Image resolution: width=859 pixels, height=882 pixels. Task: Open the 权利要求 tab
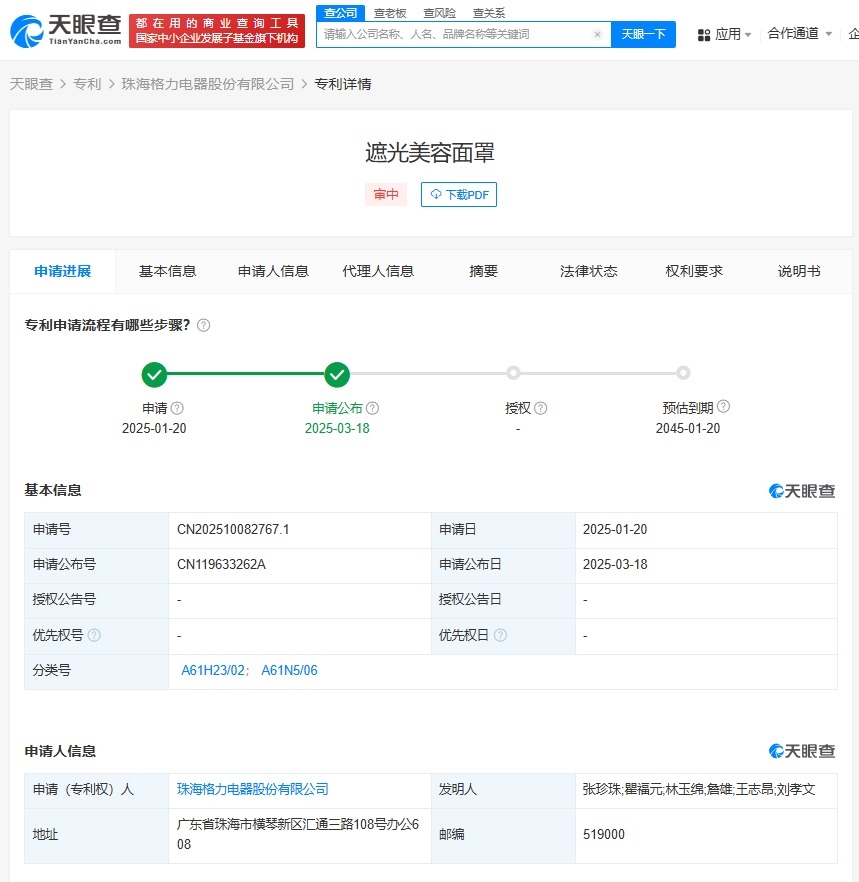click(x=694, y=271)
